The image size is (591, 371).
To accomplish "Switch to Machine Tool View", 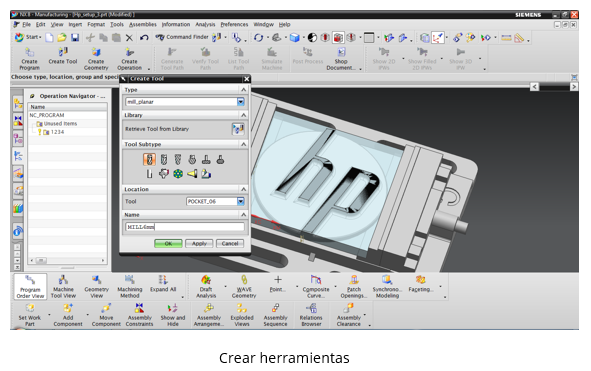I will coord(63,287).
